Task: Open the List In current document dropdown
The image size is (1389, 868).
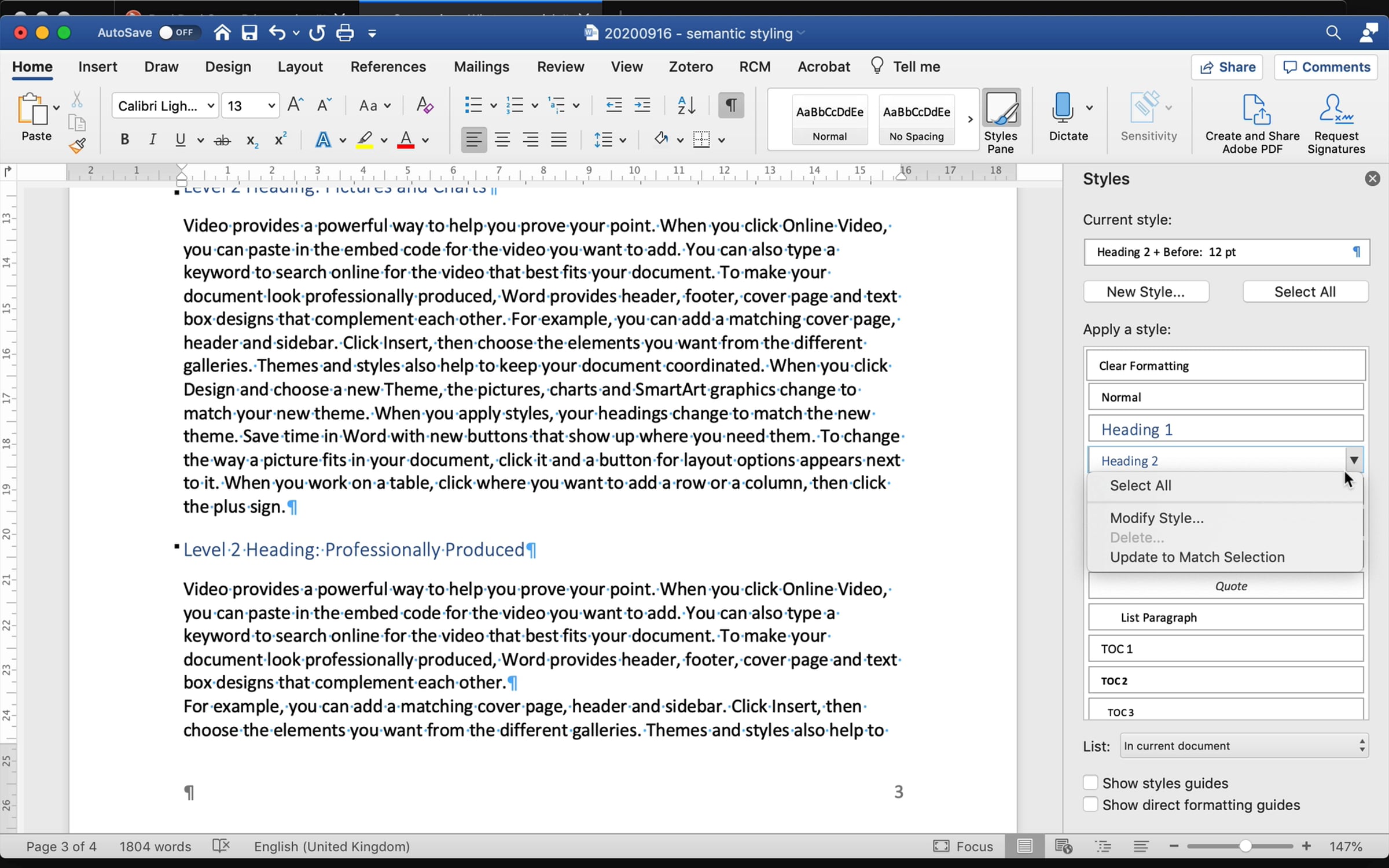Action: pyautogui.click(x=1244, y=746)
